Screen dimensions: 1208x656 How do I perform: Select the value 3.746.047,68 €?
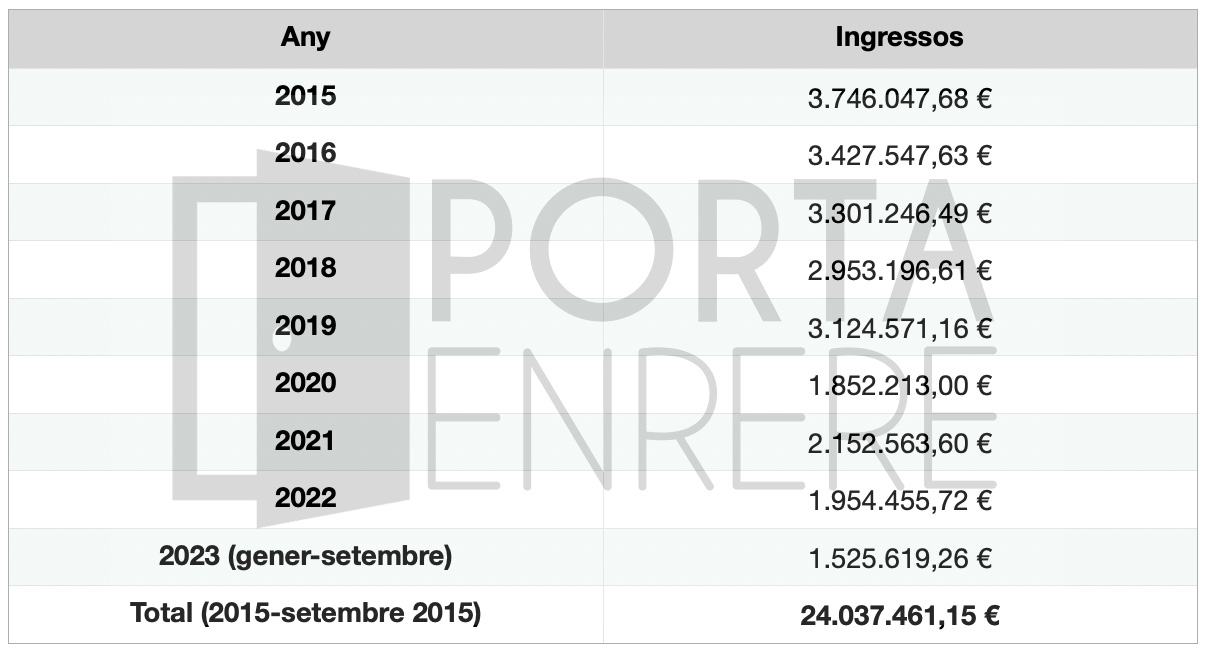(899, 99)
